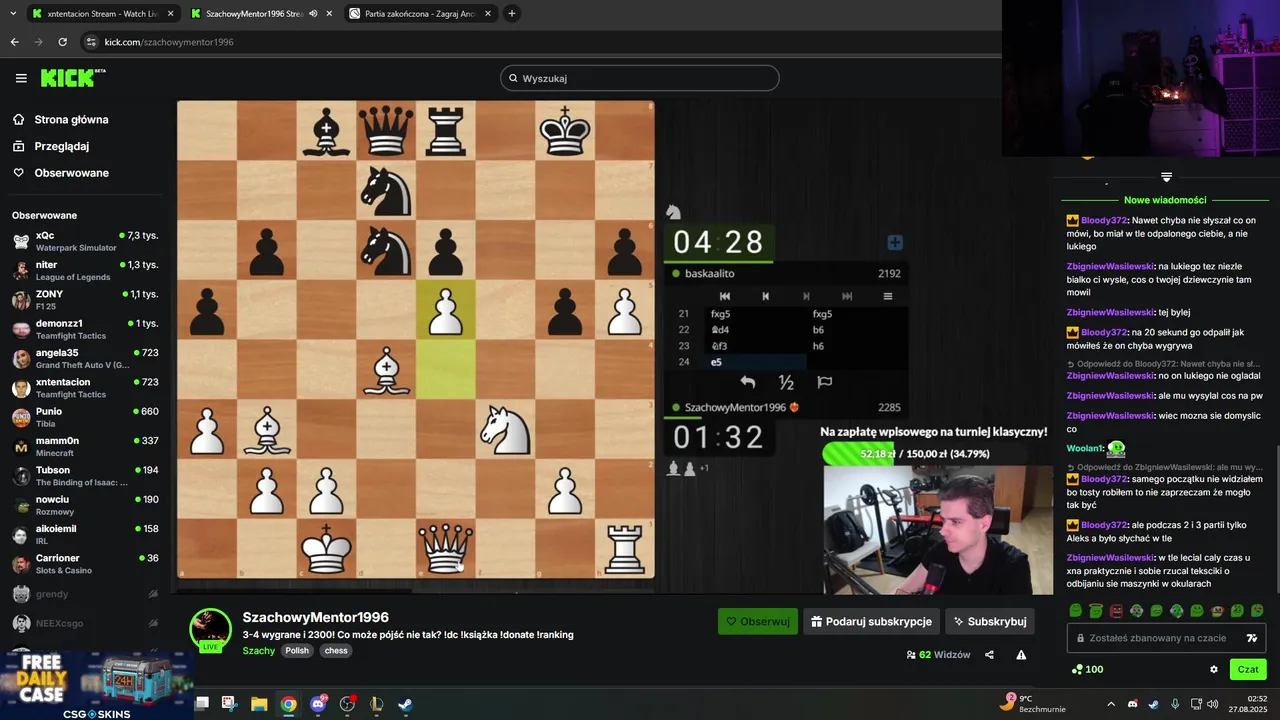
Task: Click the Szachy category link
Action: coord(259,650)
